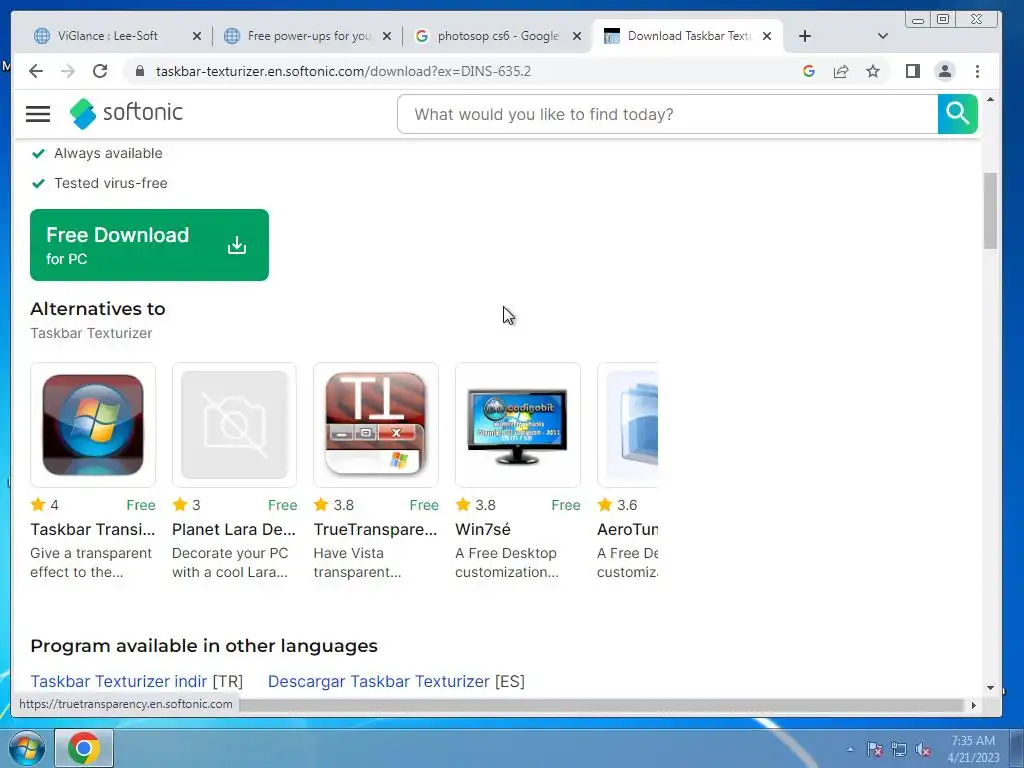Open Taskbar Transizer app thumbnail

pos(93,424)
